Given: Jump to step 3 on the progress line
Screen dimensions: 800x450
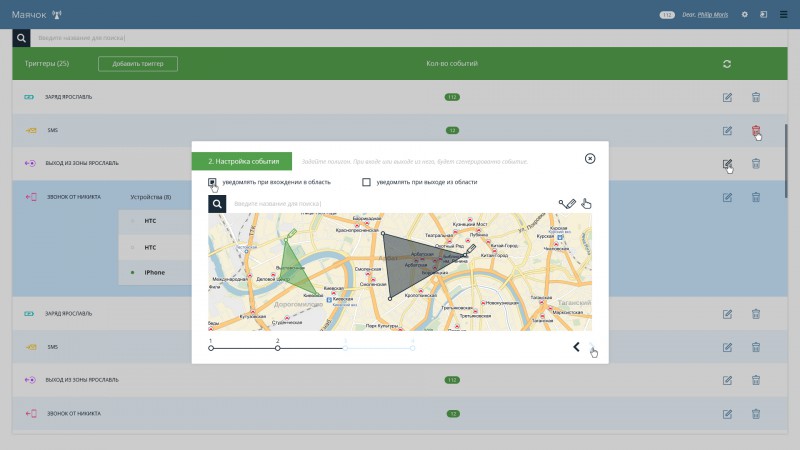Looking at the screenshot, I should click(x=345, y=348).
